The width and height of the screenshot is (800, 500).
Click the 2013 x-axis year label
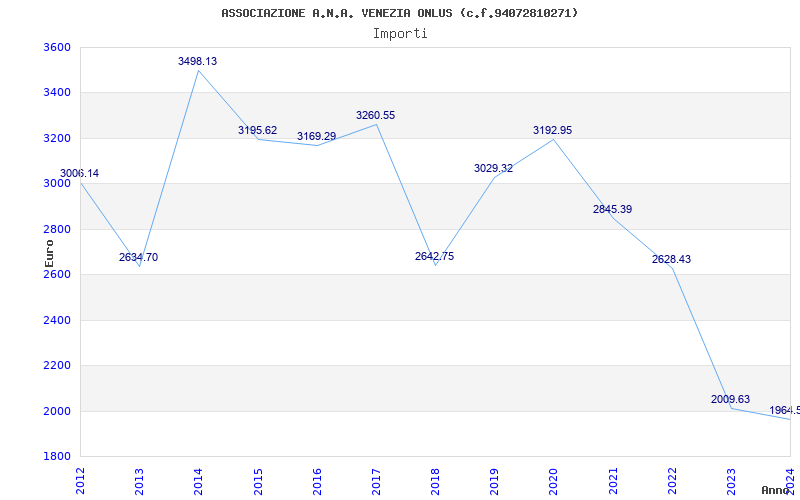coord(139,481)
